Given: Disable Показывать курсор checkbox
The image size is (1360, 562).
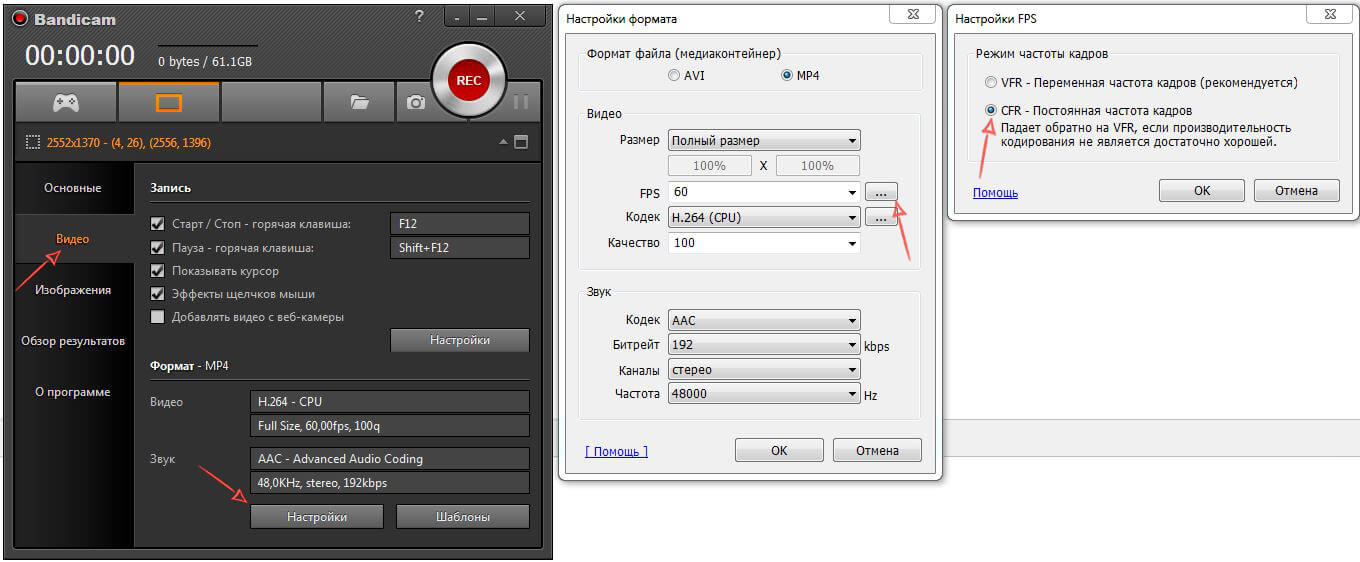Looking at the screenshot, I should coord(157,271).
